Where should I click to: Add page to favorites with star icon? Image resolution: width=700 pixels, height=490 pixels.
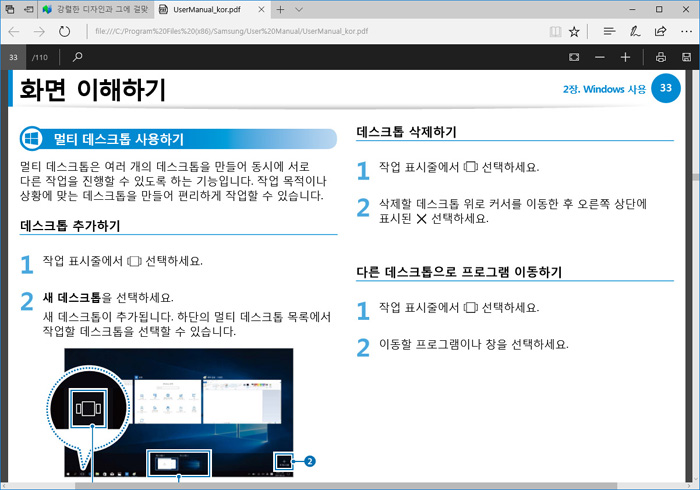pyautogui.click(x=573, y=31)
